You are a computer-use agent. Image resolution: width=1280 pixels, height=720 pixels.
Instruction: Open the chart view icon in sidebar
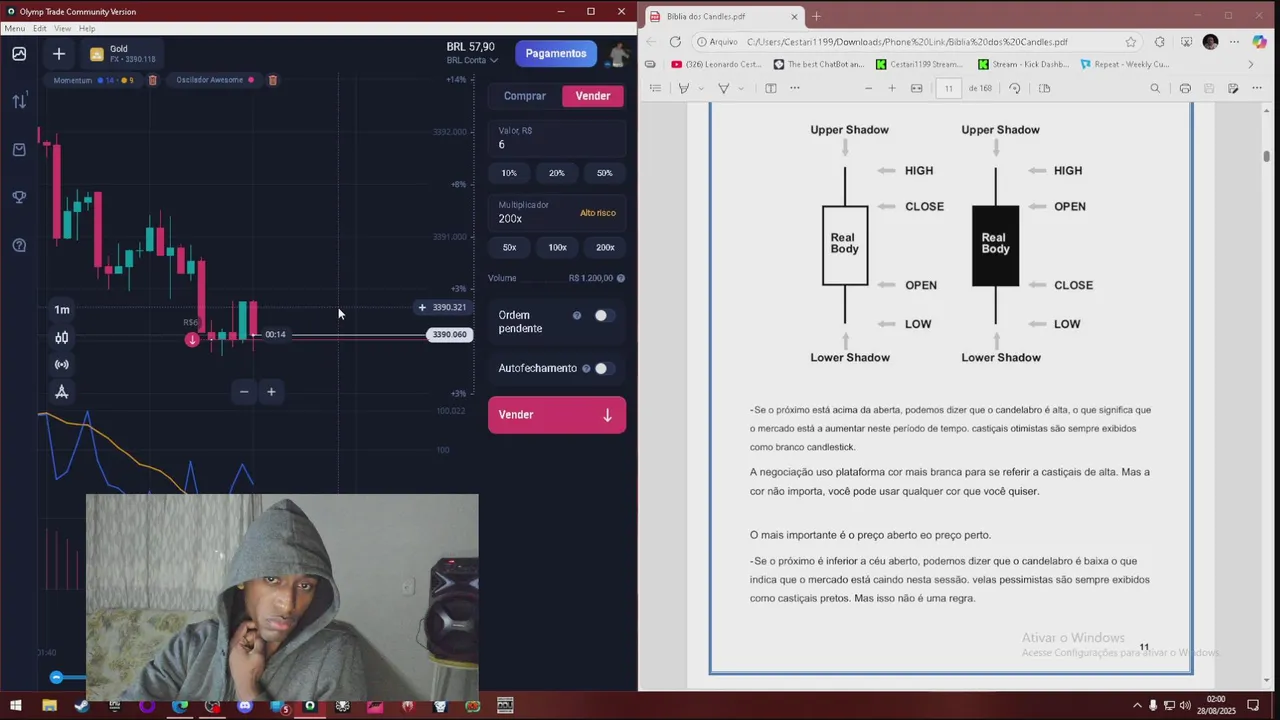click(x=19, y=54)
